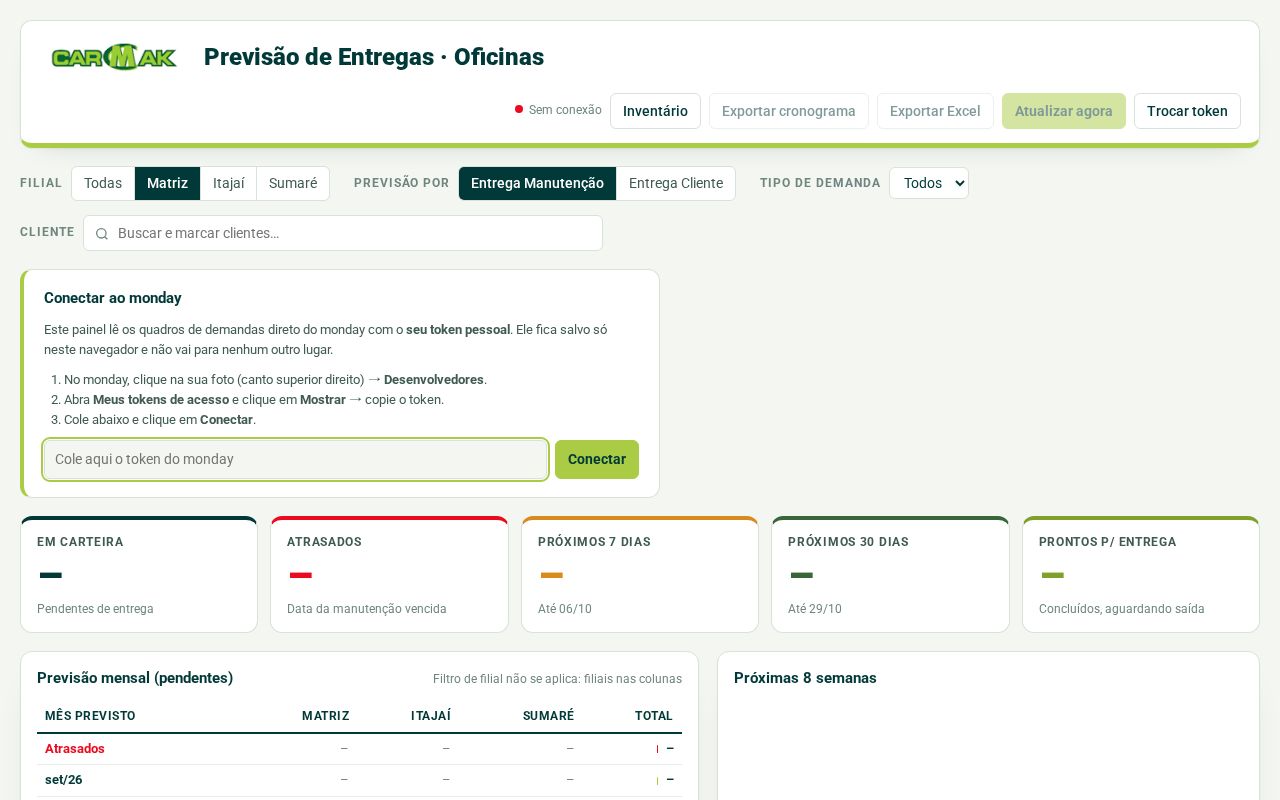The height and width of the screenshot is (800, 1280).
Task: Select the Matriz filial filter
Action: tap(167, 183)
